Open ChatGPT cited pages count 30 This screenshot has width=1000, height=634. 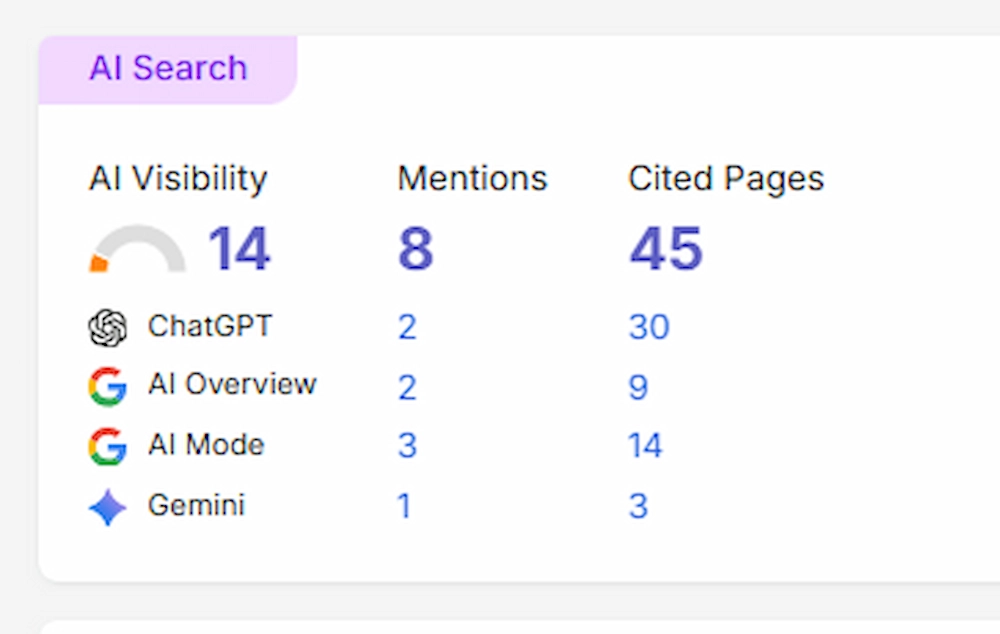(x=649, y=327)
